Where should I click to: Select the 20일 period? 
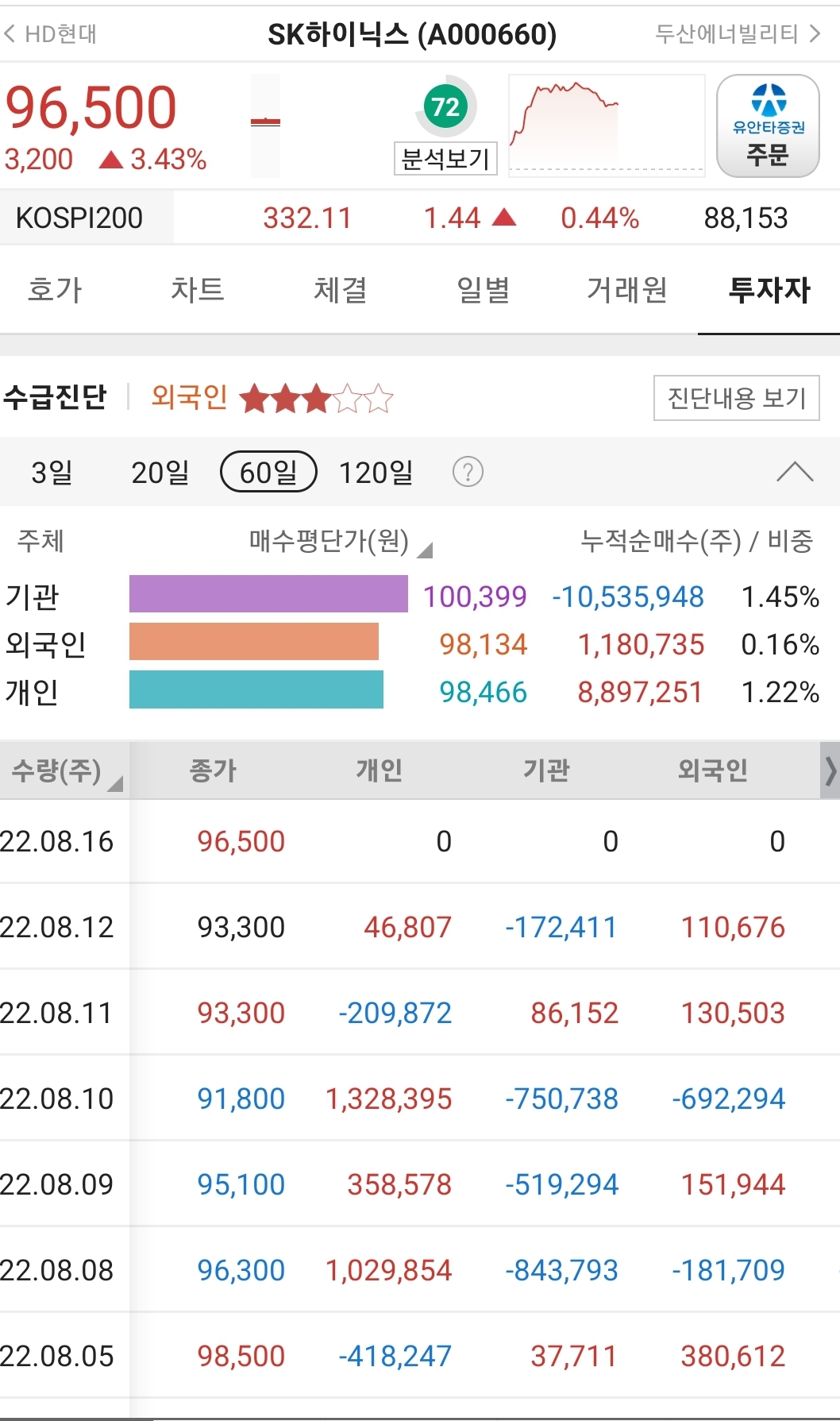coord(160,472)
